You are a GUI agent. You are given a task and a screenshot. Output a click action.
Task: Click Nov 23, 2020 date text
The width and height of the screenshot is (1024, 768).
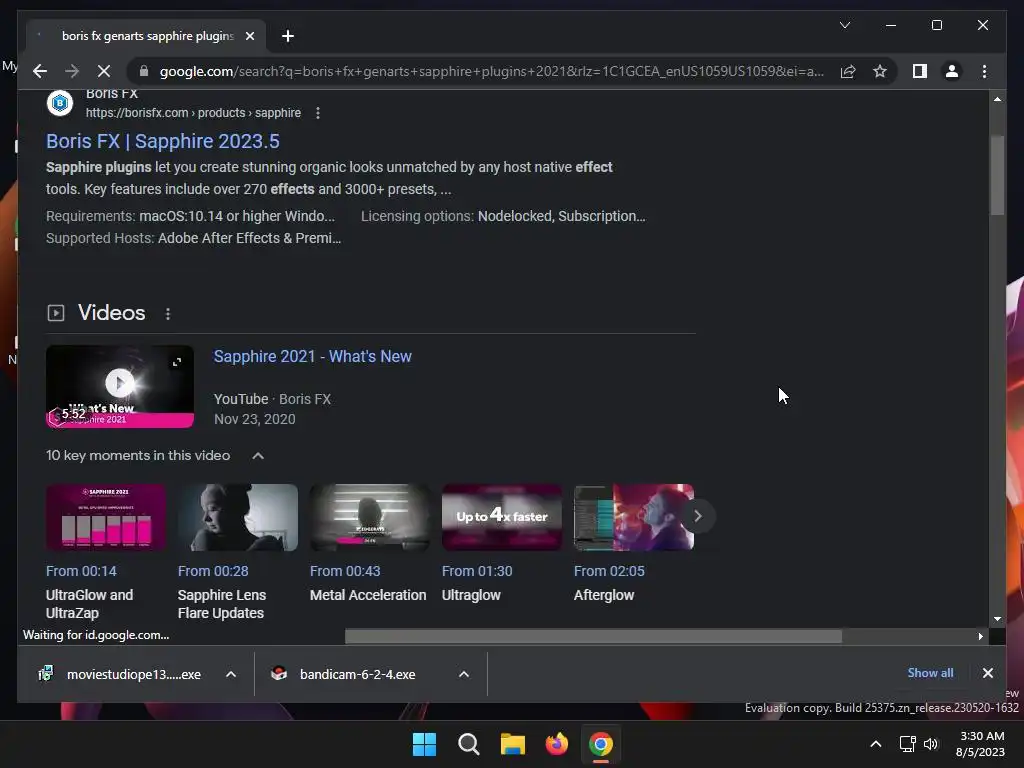(x=255, y=419)
